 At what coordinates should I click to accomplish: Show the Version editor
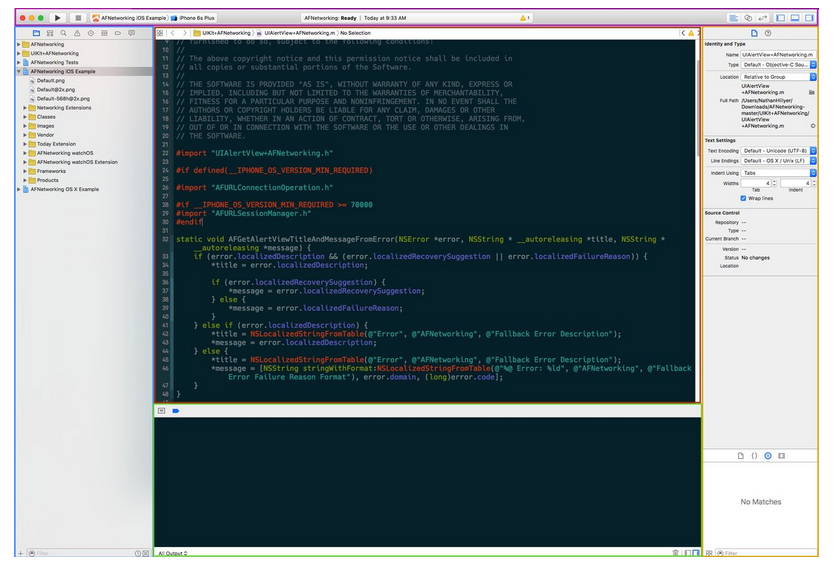click(763, 18)
